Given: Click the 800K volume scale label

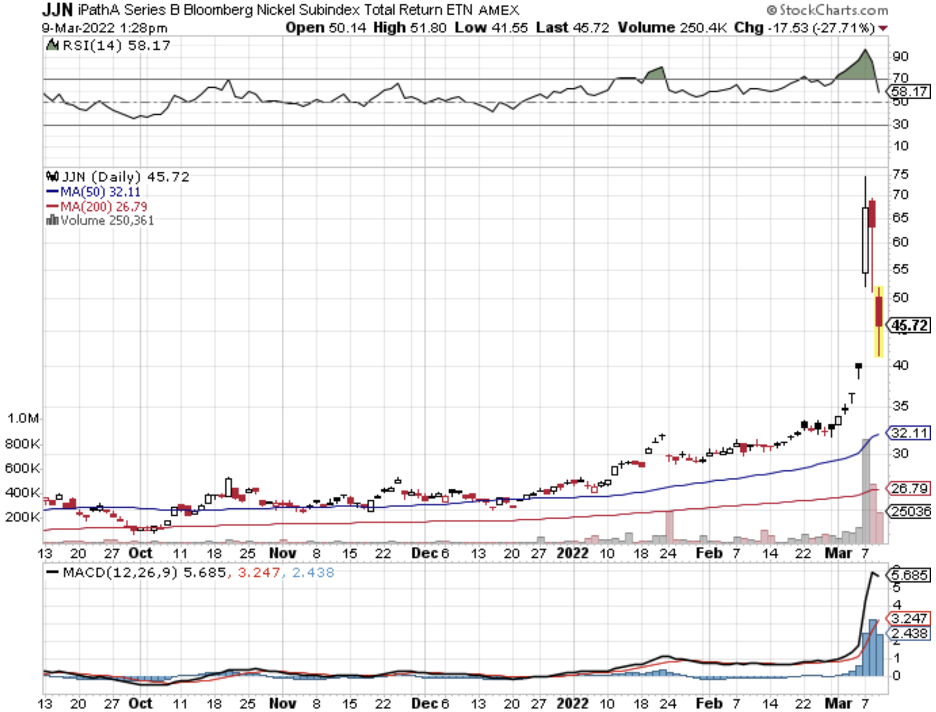Looking at the screenshot, I should pos(23,443).
